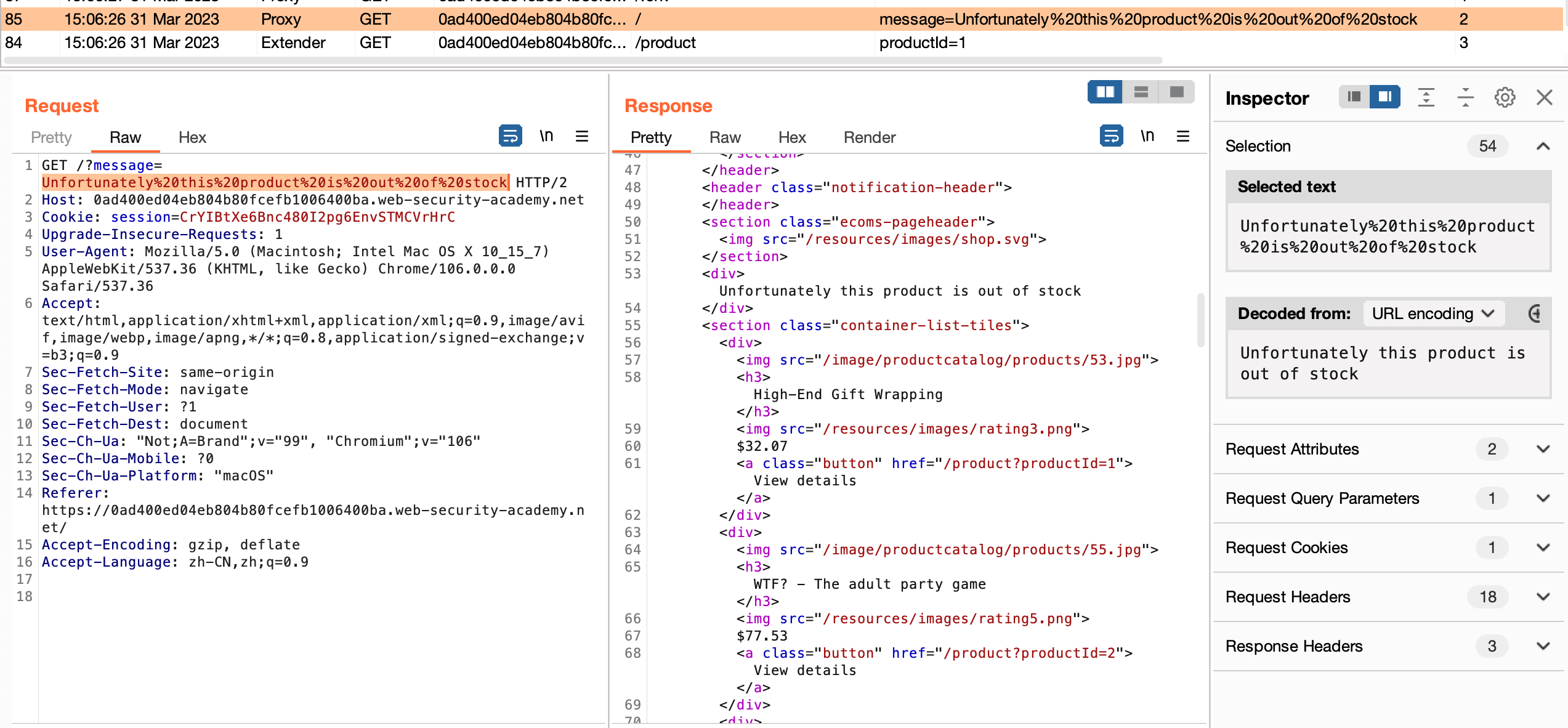Switch Response view to Render tab

tap(869, 137)
